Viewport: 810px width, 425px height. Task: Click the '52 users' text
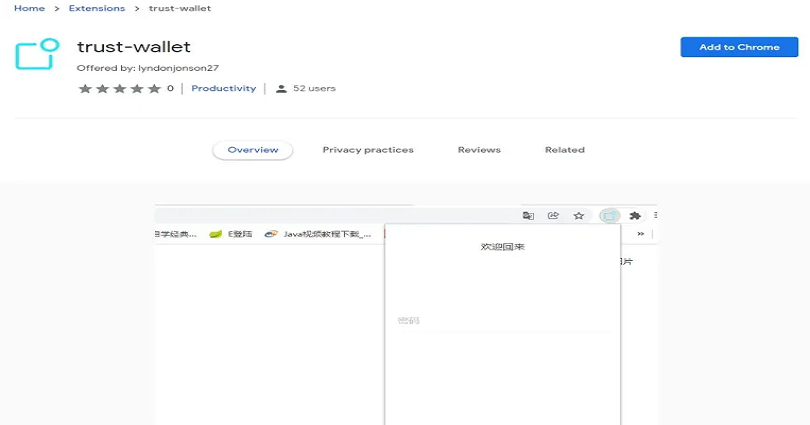tap(314, 88)
